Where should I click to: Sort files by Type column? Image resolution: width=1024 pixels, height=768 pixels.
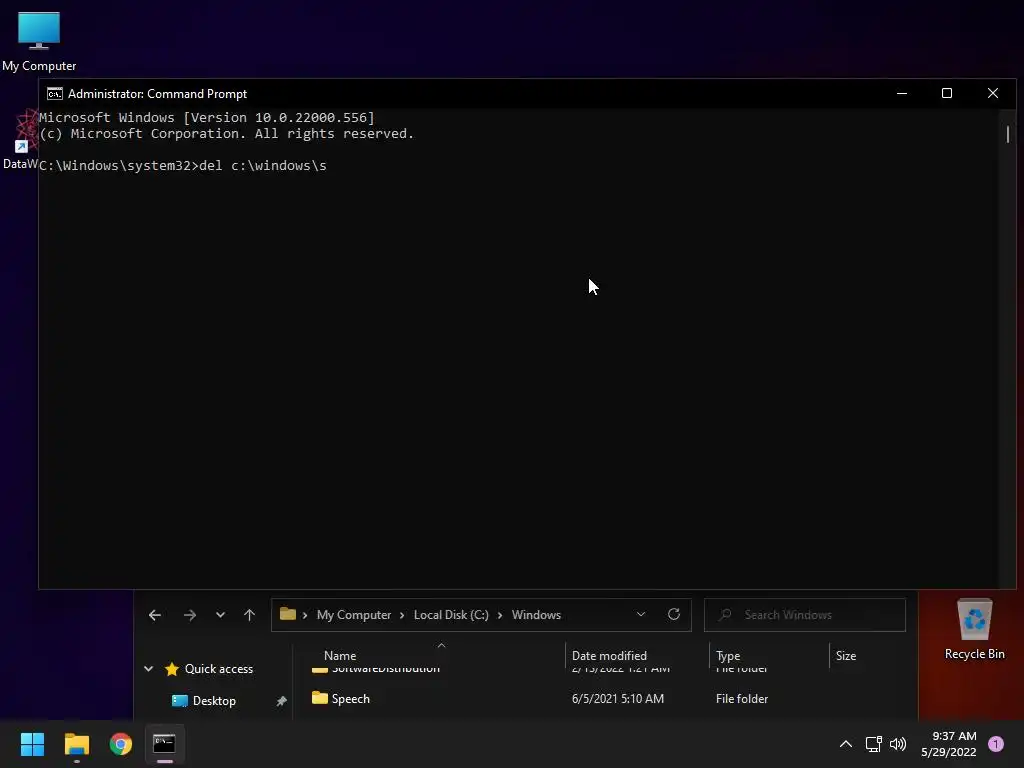728,656
